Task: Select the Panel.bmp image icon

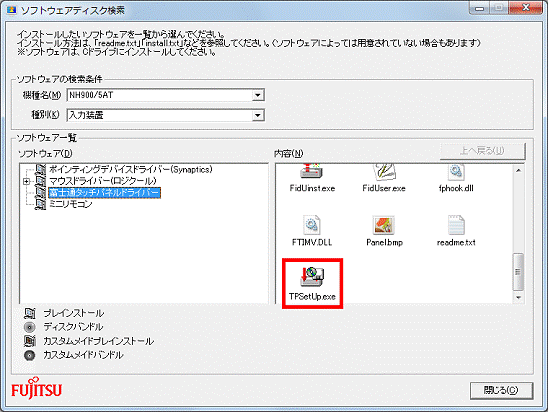Action: (x=384, y=225)
